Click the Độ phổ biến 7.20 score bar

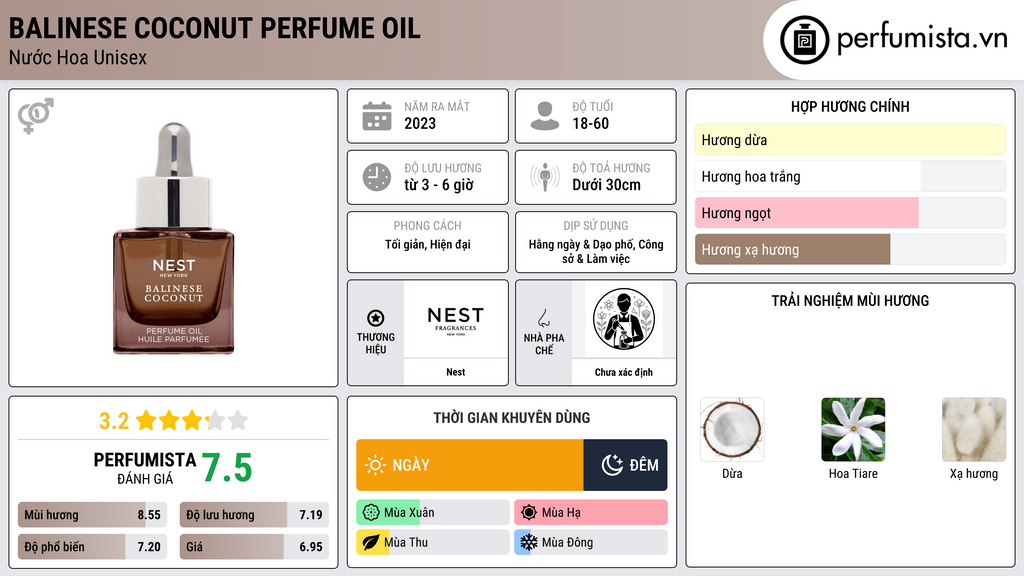92,547
